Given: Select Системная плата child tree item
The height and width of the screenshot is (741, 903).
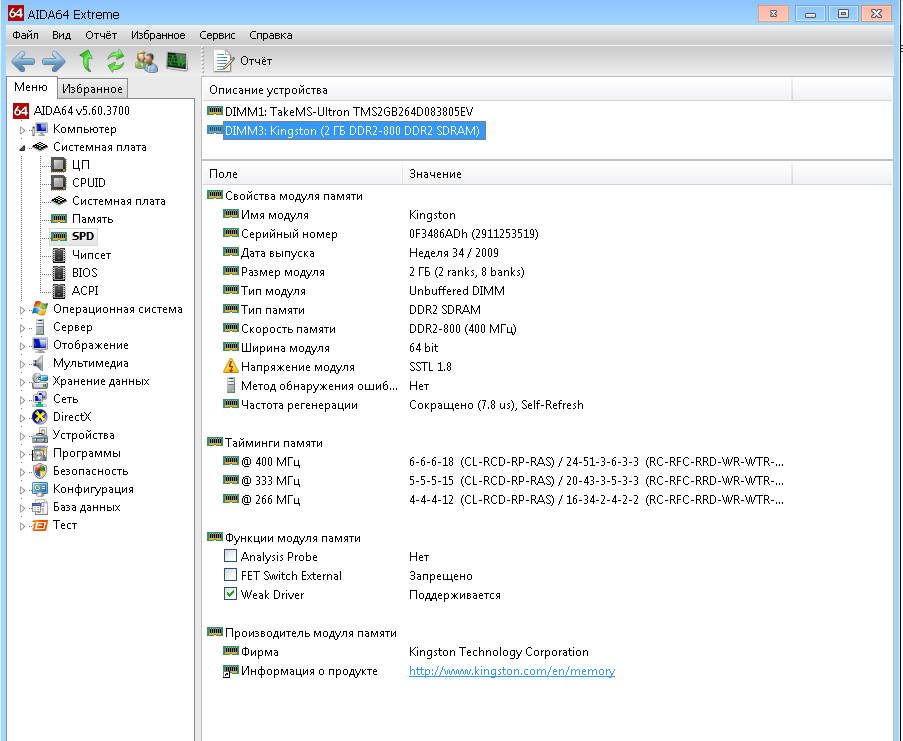Looking at the screenshot, I should [119, 201].
